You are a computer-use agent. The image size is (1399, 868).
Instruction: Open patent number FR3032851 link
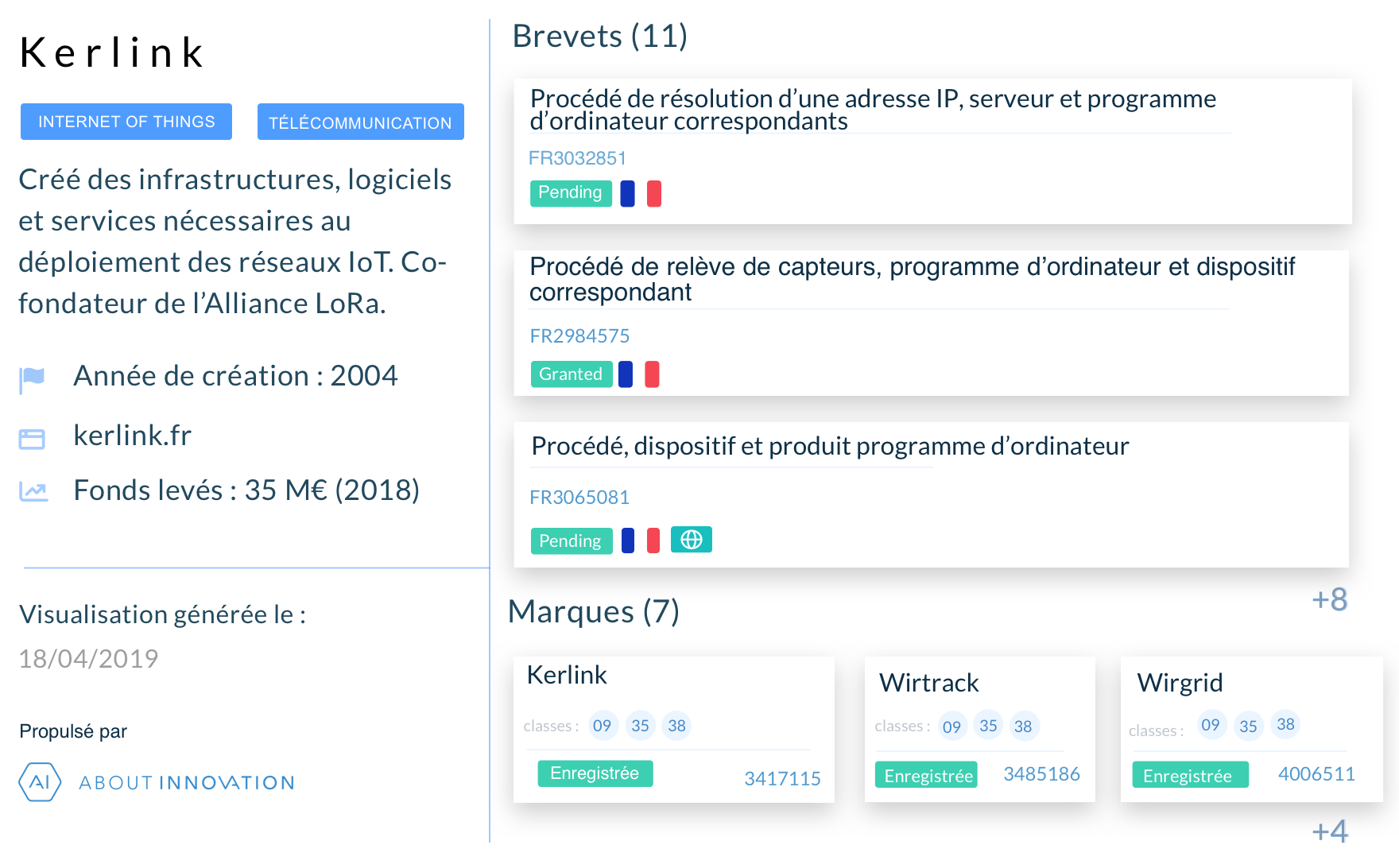577,158
